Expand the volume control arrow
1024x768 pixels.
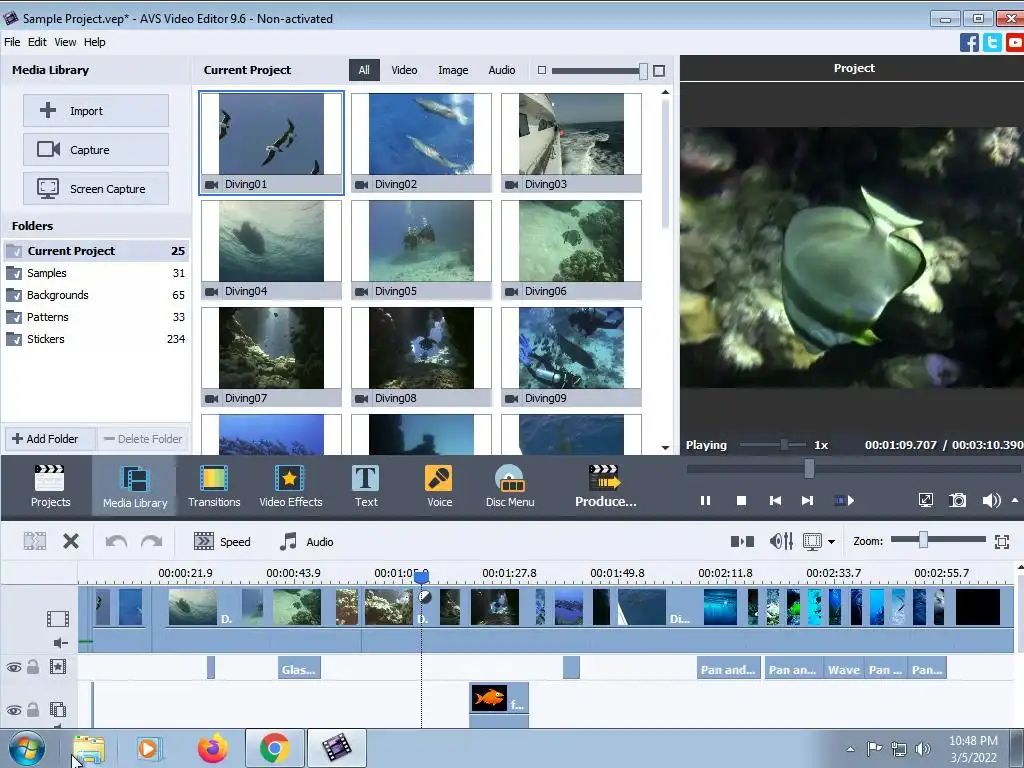pos(1014,500)
